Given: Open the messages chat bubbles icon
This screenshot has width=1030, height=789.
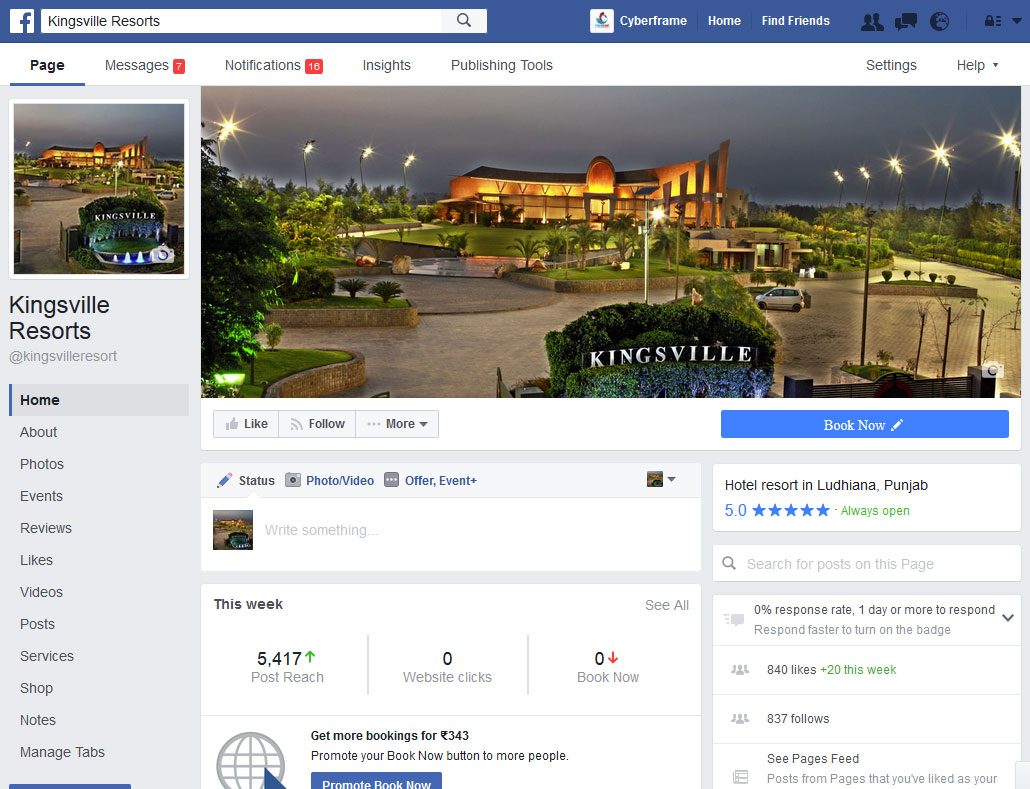Looking at the screenshot, I should click(x=906, y=22).
